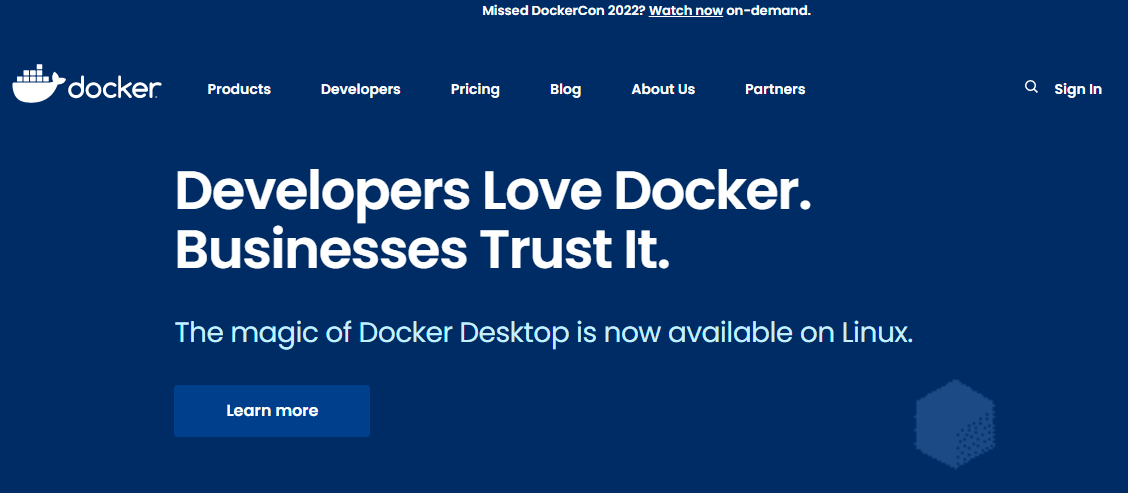Click the 'Businesses Trust It.' heading line
Image resolution: width=1128 pixels, height=493 pixels.
422,250
